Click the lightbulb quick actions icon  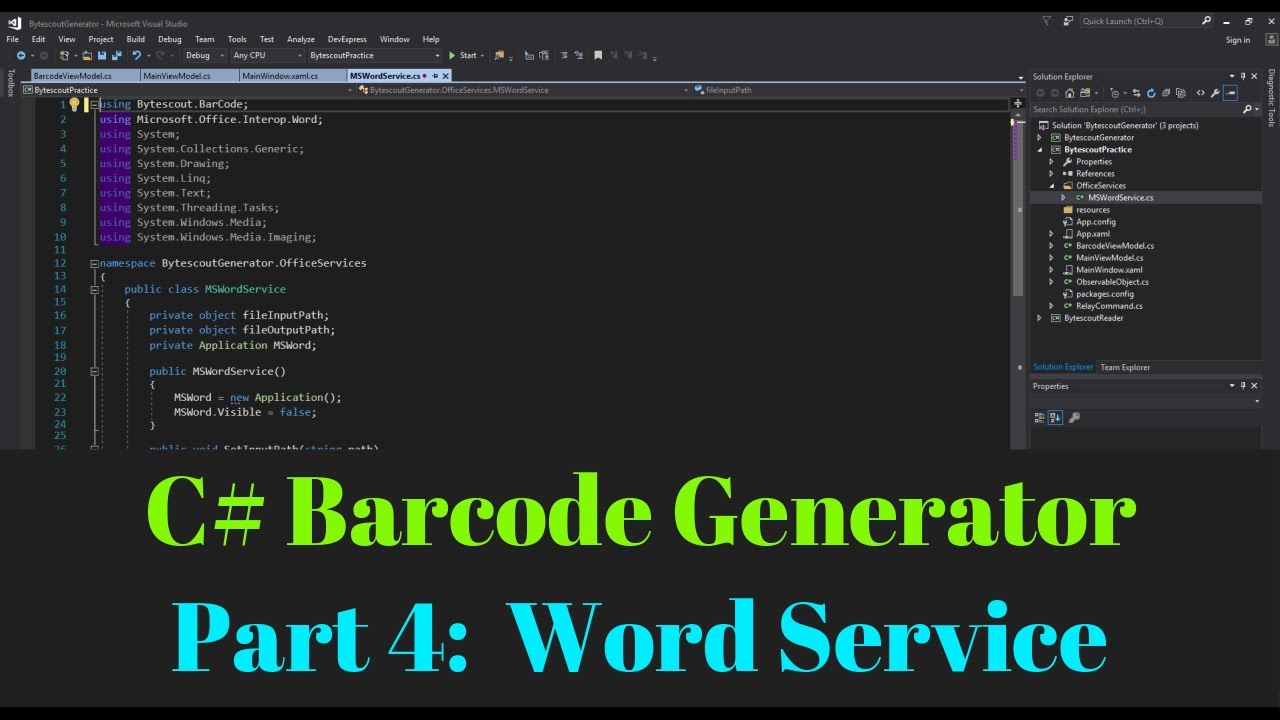tap(73, 104)
